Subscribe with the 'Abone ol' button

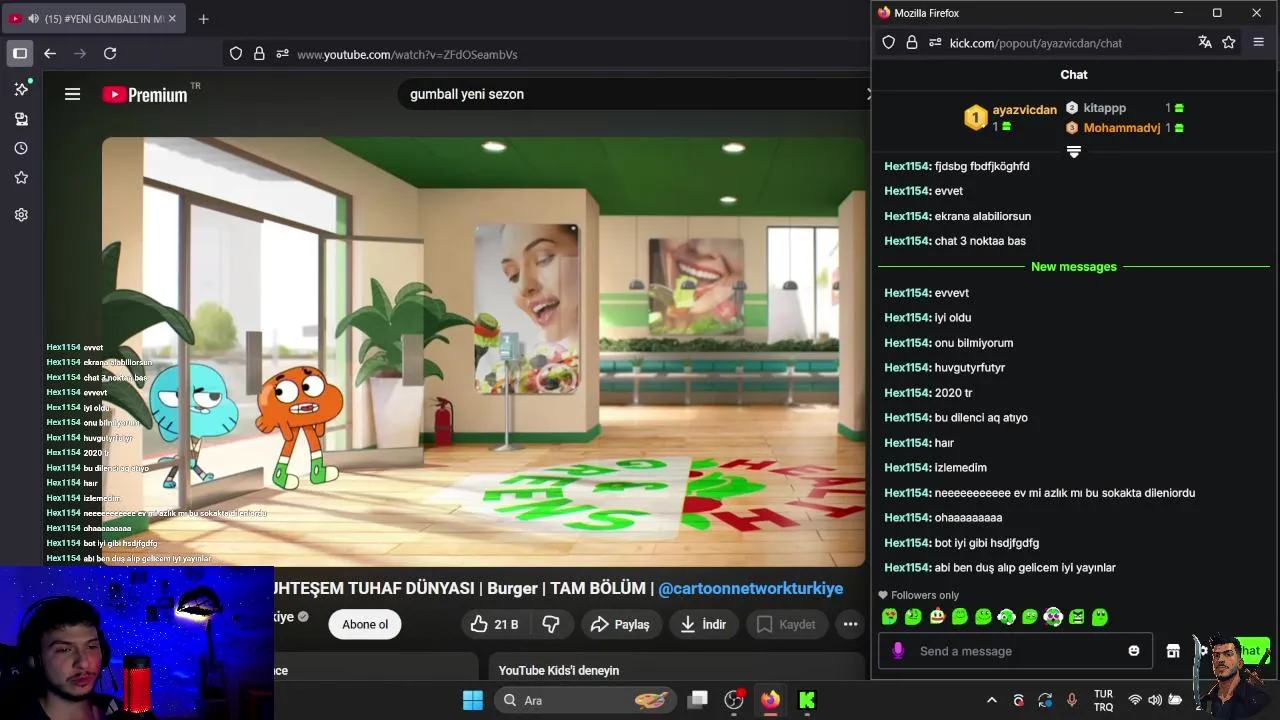365,624
